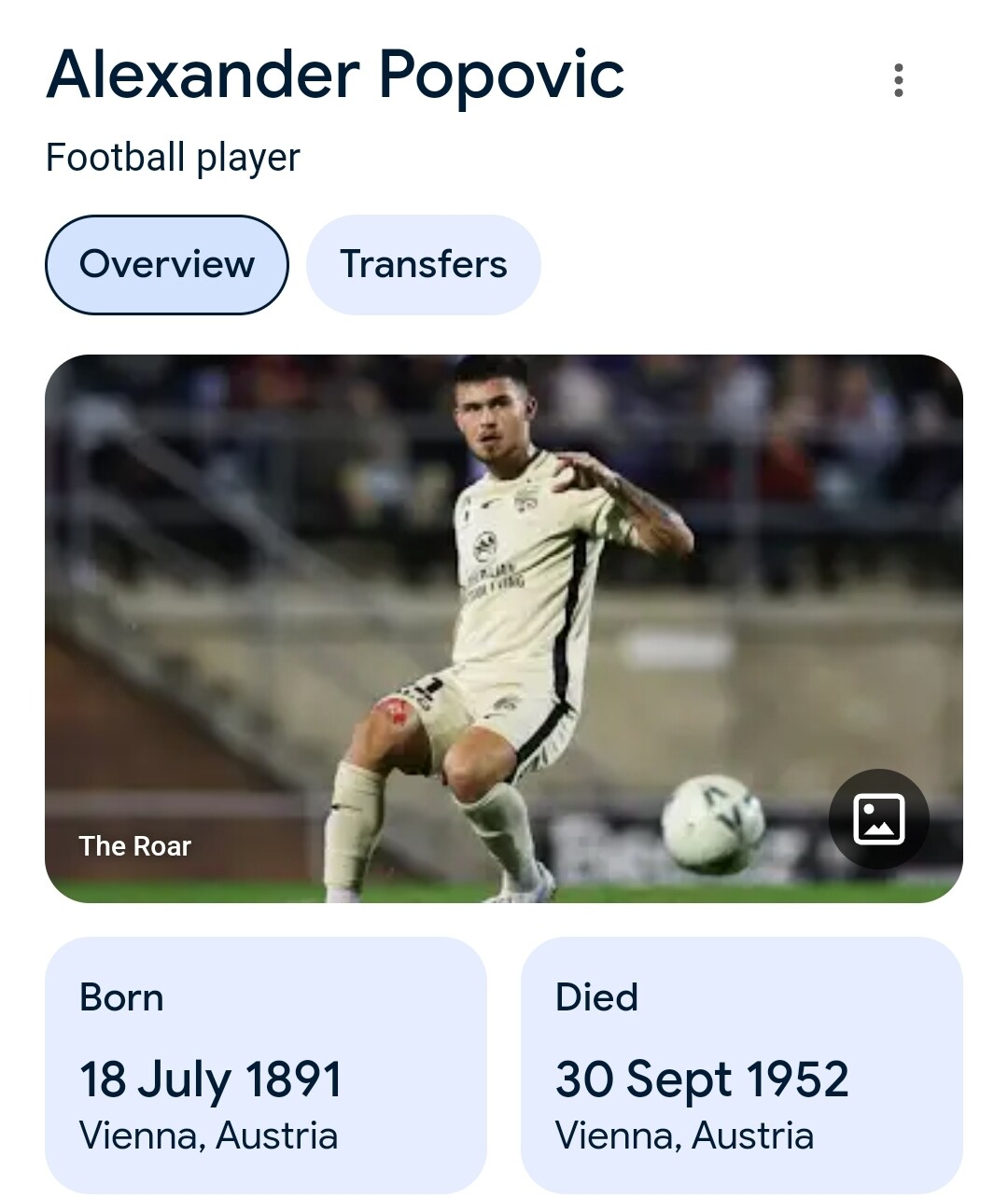Image resolution: width=1008 pixels, height=1198 pixels.
Task: Click the Born heading label
Action: click(121, 997)
